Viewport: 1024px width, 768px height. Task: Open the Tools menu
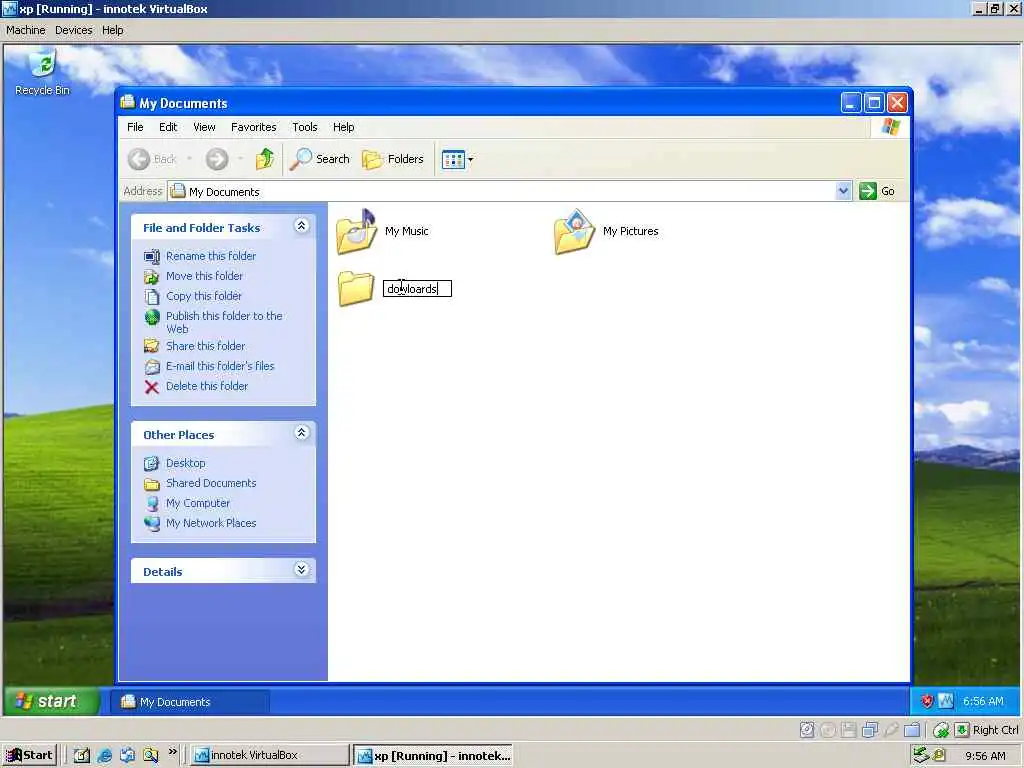[x=304, y=127]
